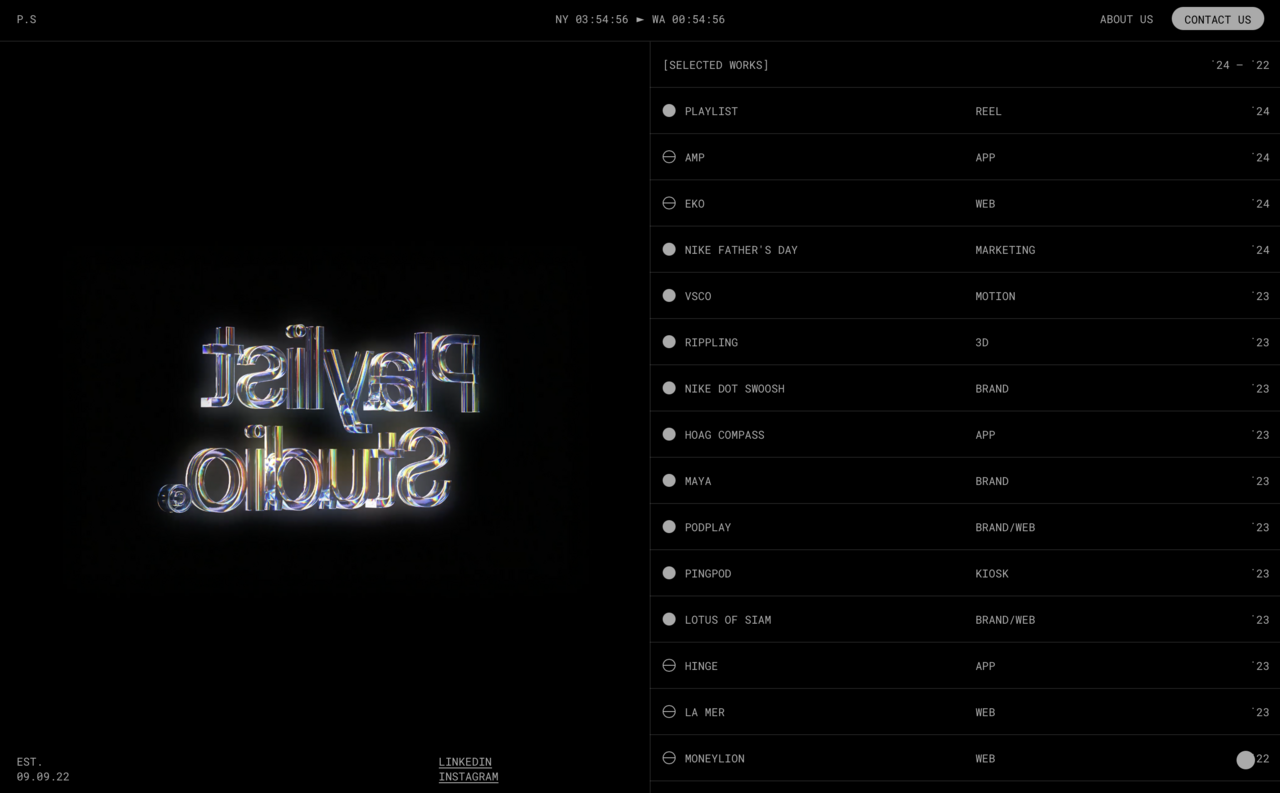Select the MAYA brand project
Viewport: 1280px width, 793px height.
click(x=698, y=481)
